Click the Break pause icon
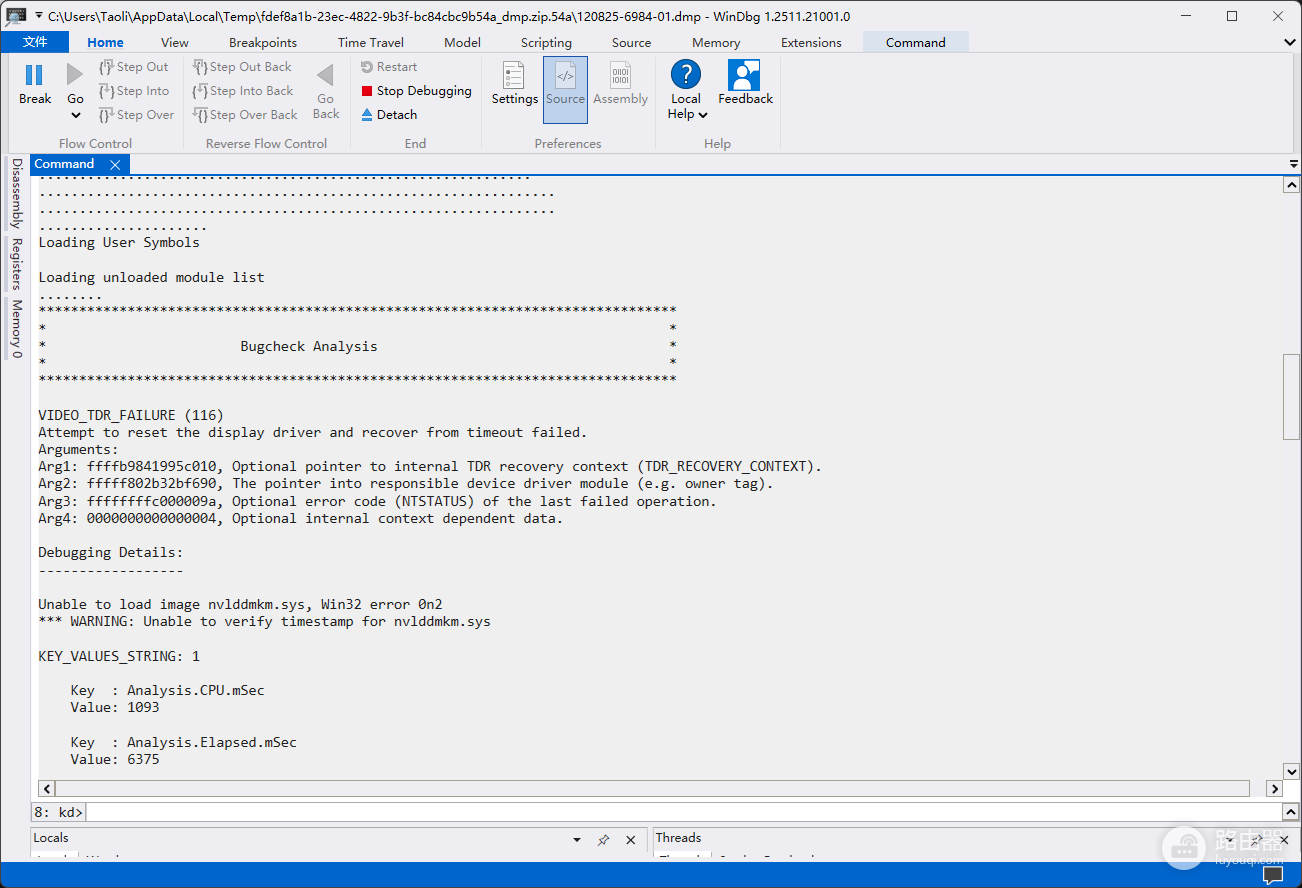1302x888 pixels. [34, 75]
